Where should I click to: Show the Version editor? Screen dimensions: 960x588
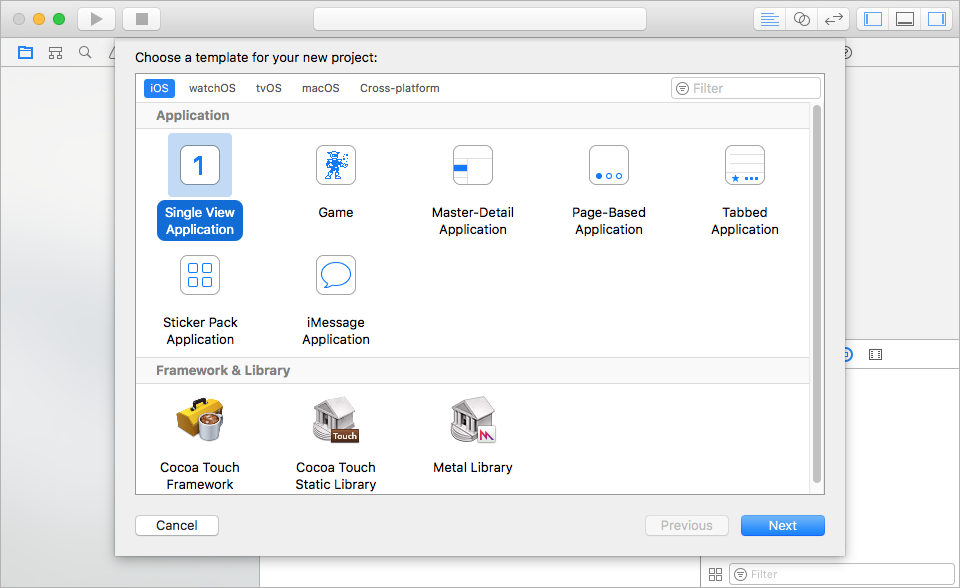point(833,19)
